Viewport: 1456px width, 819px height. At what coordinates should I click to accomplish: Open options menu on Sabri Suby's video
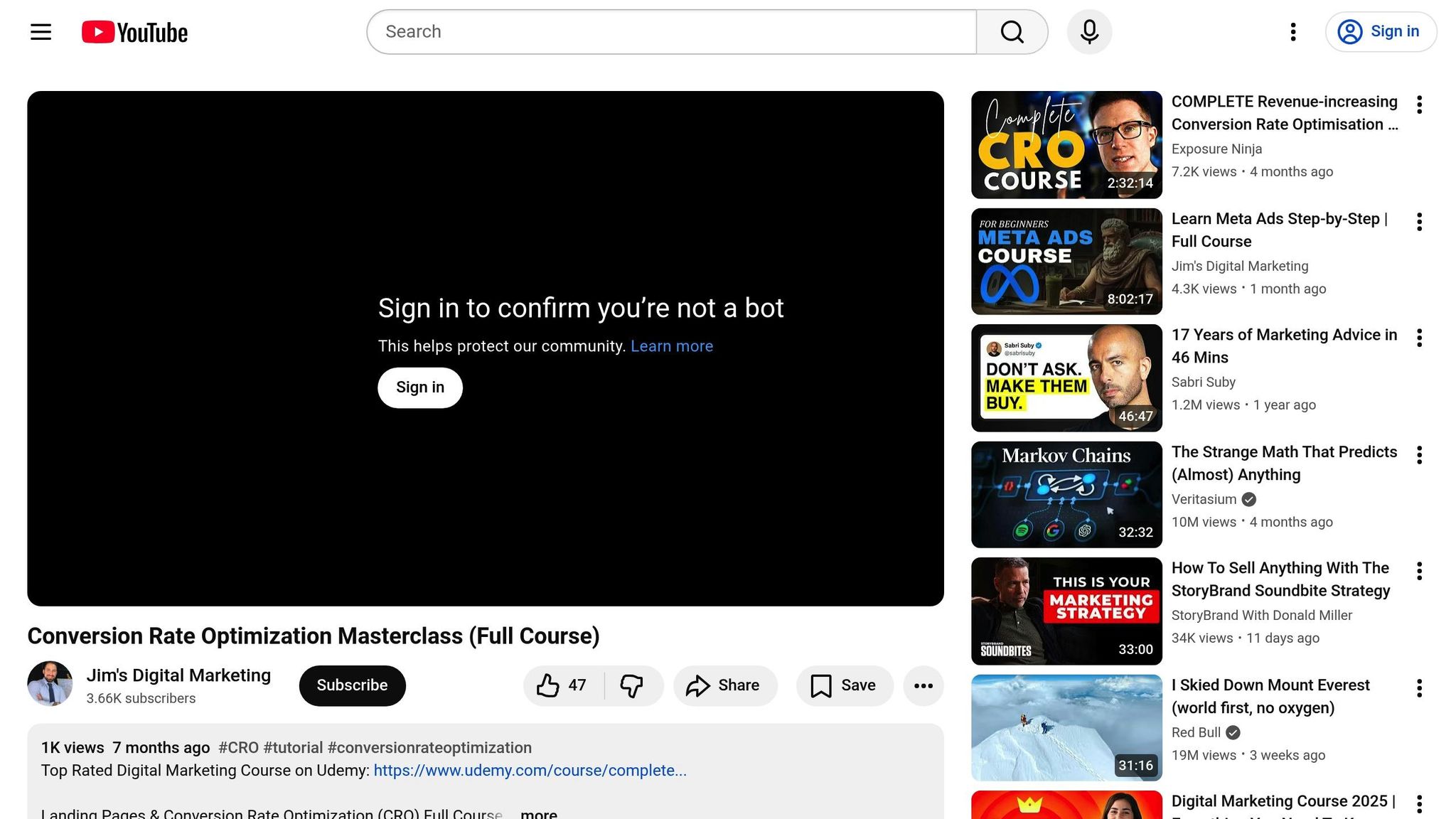[1419, 338]
